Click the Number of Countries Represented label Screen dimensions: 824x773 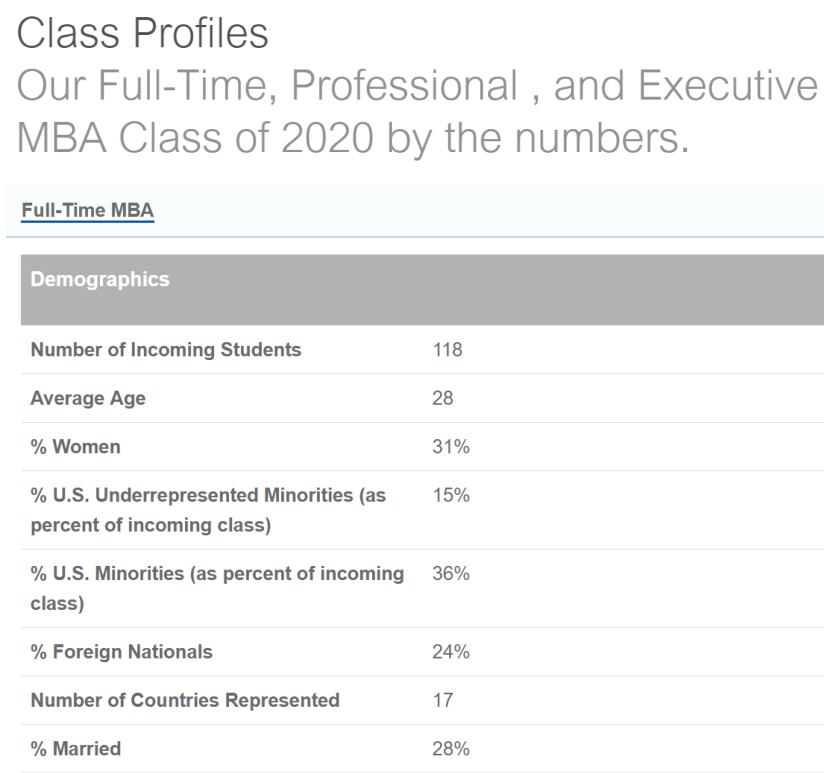coord(185,700)
